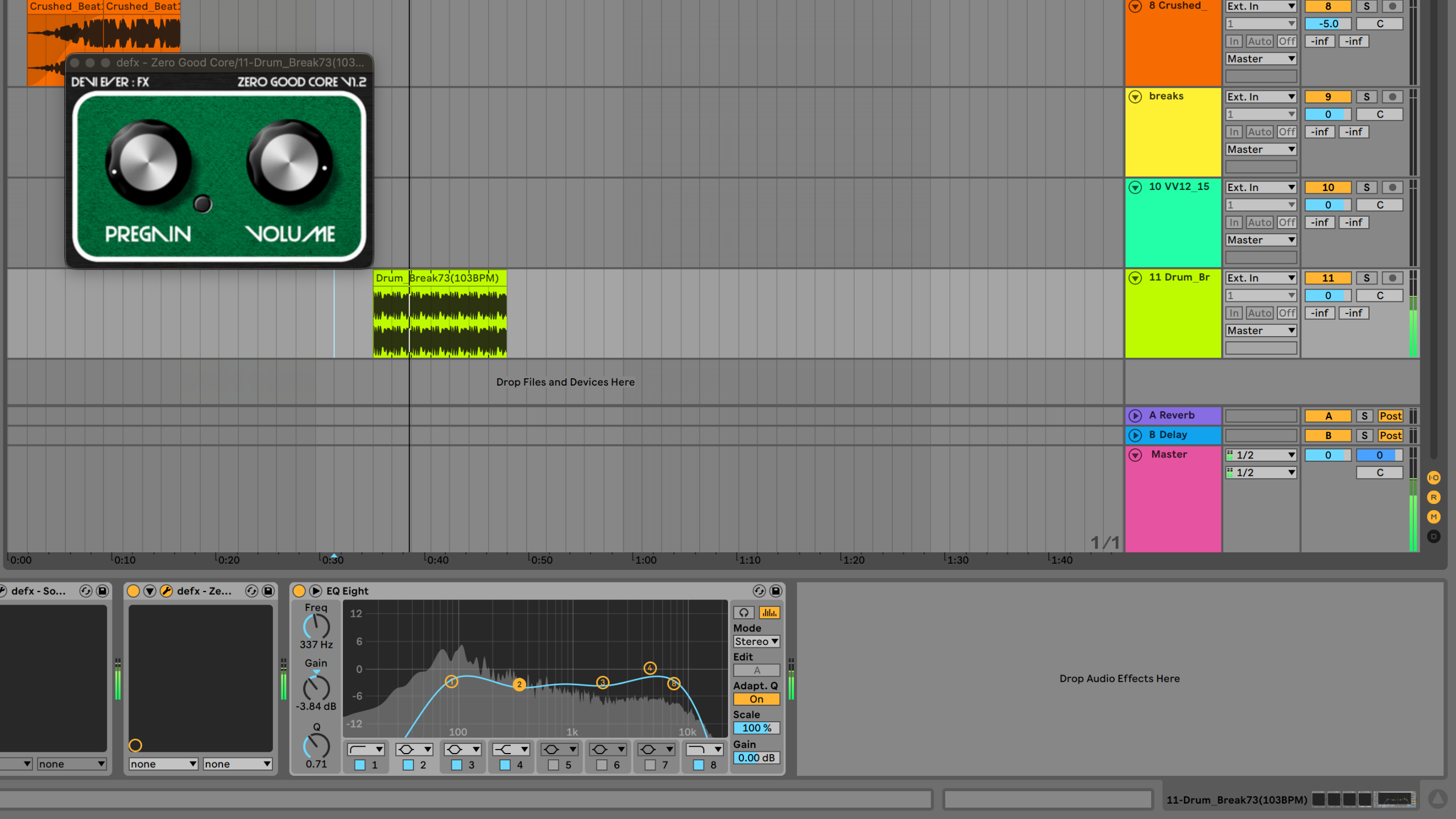Screen dimensions: 1456x819
Task: Click the VOLUME knob in Zero Good Core window
Action: [x=289, y=163]
